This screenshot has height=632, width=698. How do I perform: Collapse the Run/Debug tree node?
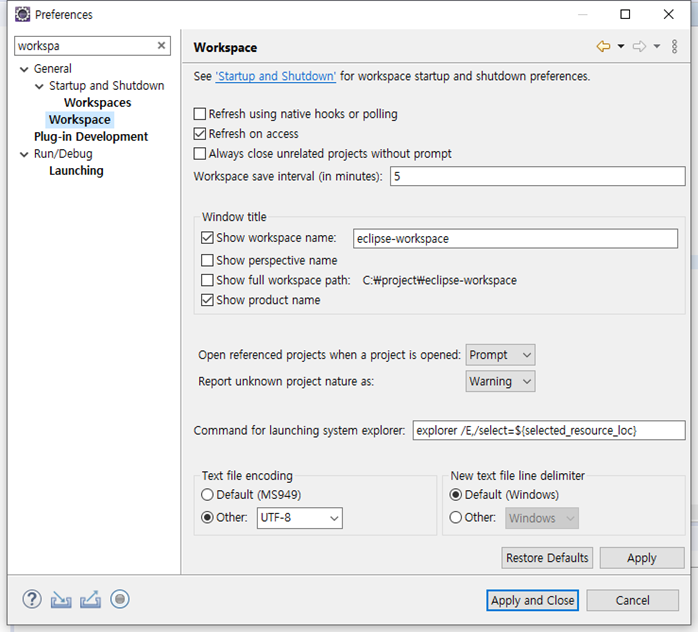24,154
